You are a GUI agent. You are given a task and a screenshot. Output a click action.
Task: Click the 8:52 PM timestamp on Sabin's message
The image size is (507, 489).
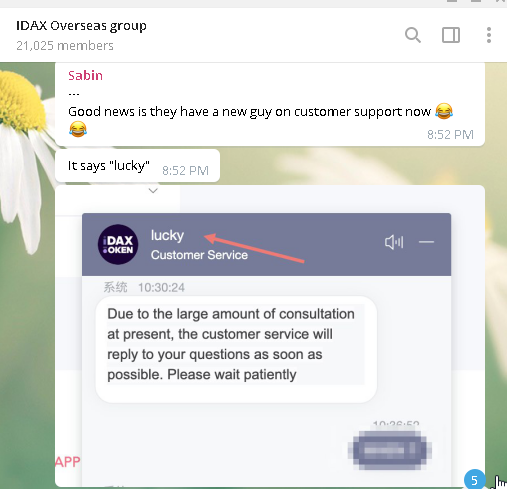coord(450,135)
